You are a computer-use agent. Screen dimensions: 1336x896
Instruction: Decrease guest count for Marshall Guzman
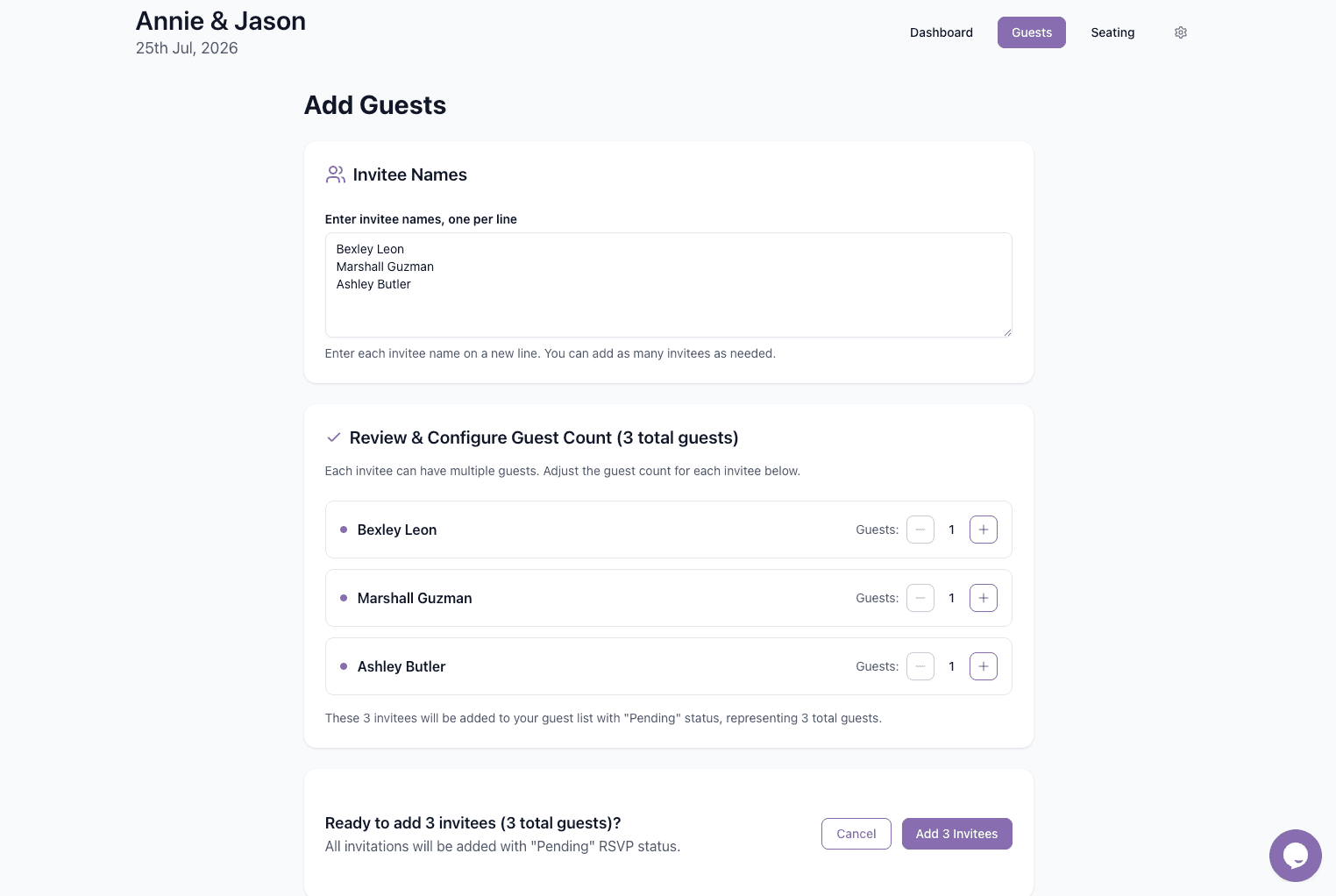point(920,598)
